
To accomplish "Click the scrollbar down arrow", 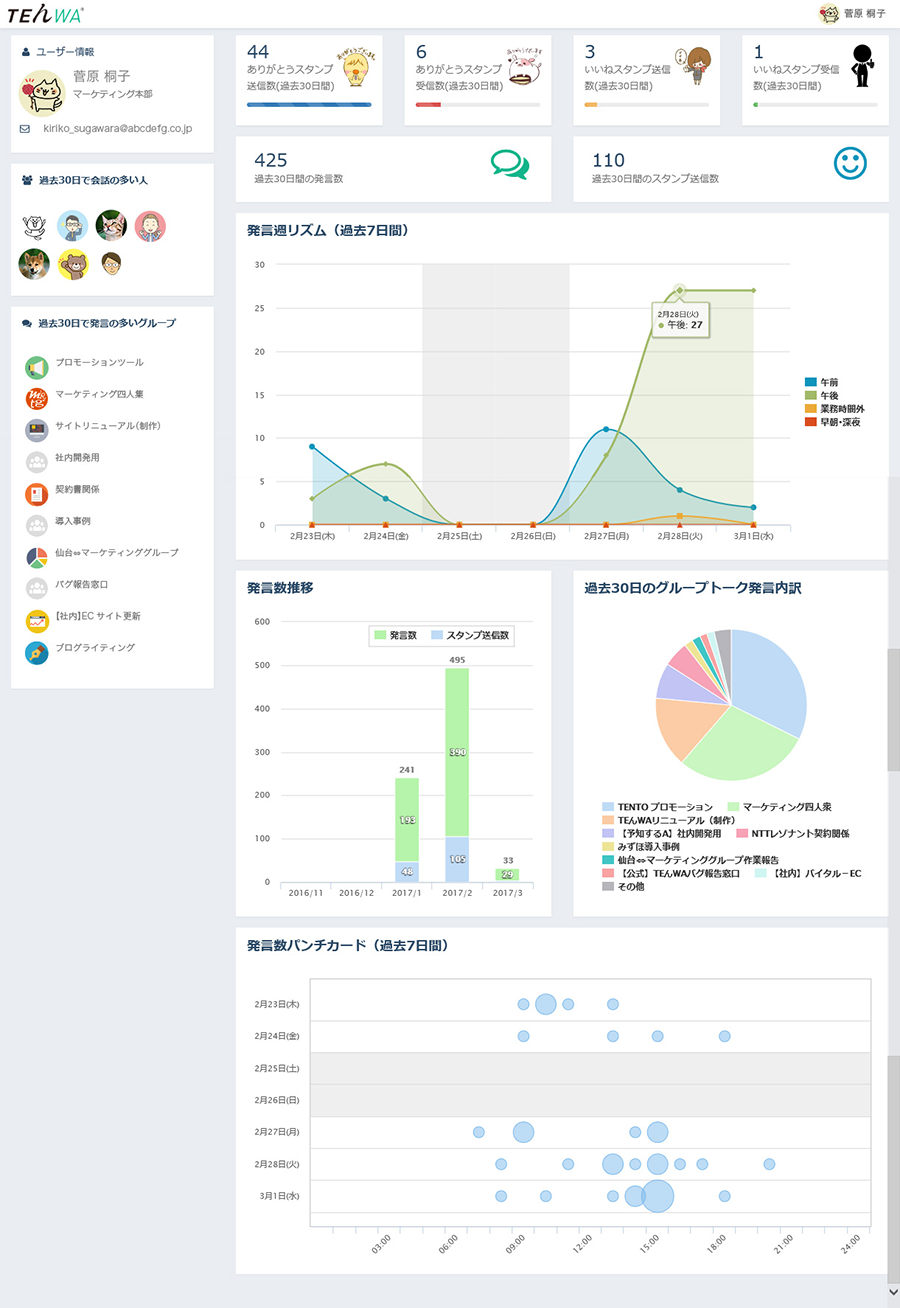I will pos(893,1293).
